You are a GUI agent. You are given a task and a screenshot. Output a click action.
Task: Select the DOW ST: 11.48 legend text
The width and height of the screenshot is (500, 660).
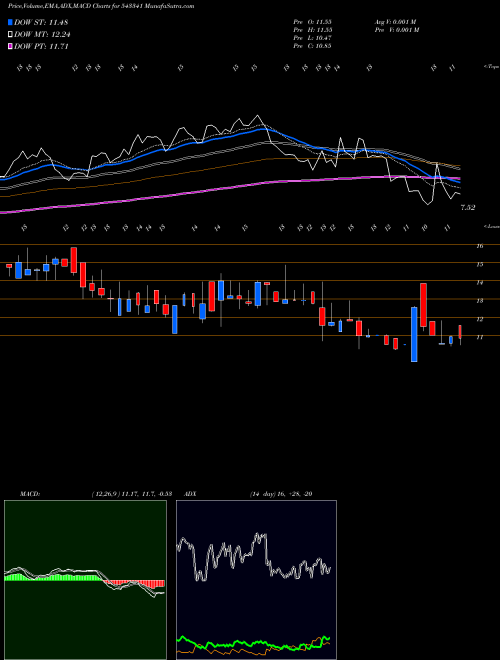pyautogui.click(x=41, y=22)
